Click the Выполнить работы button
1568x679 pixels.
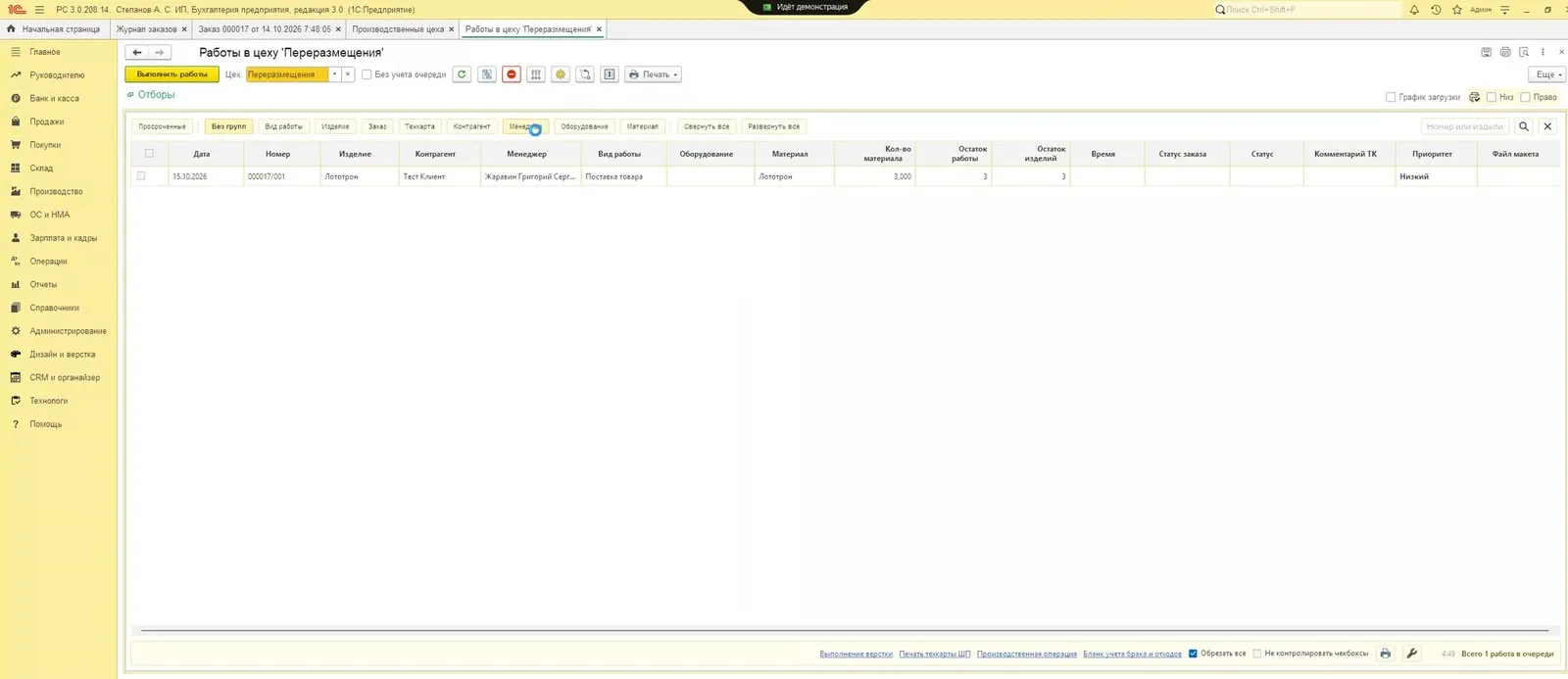[x=172, y=74]
